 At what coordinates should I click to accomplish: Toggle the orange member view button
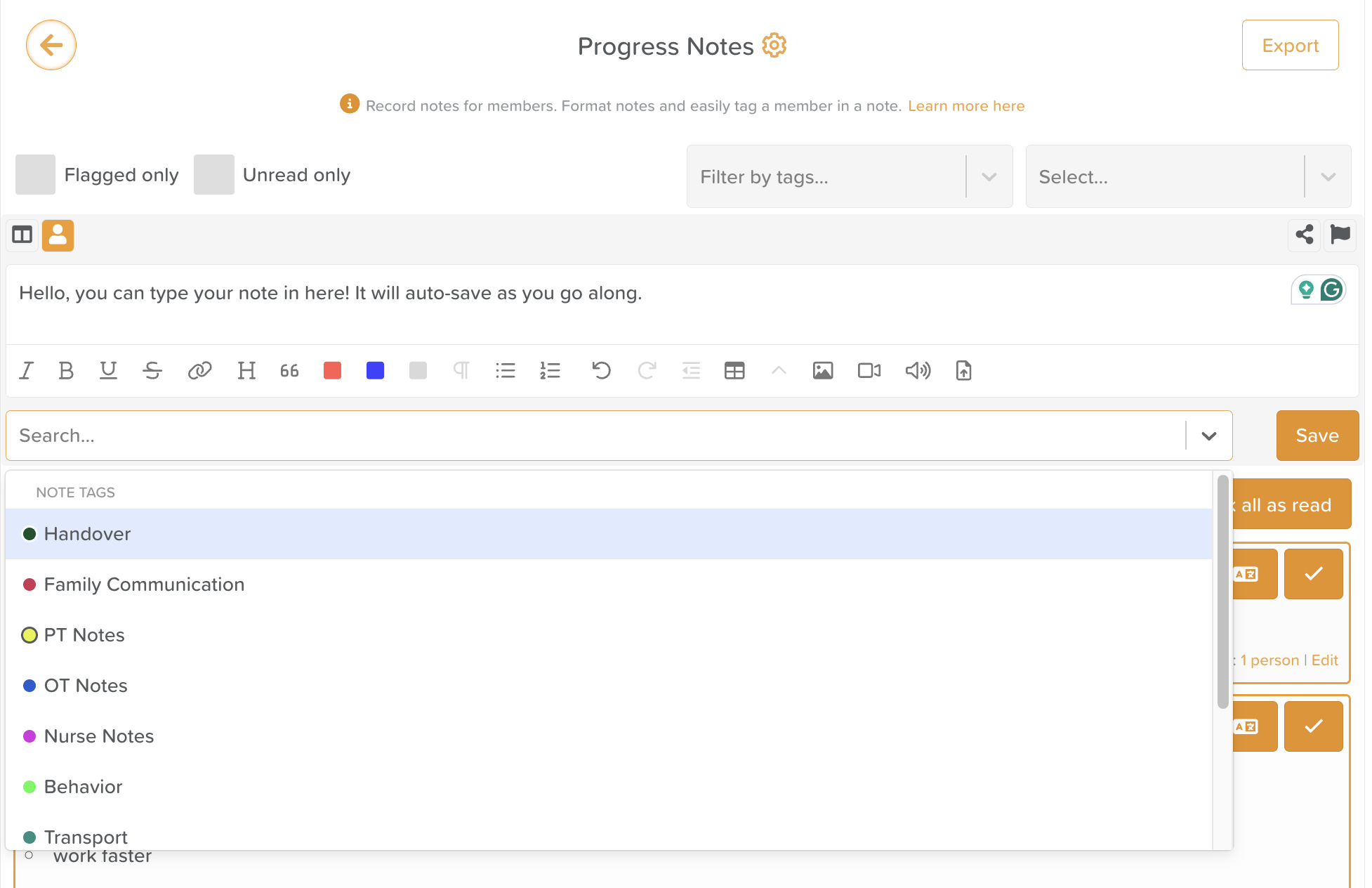[x=58, y=235]
